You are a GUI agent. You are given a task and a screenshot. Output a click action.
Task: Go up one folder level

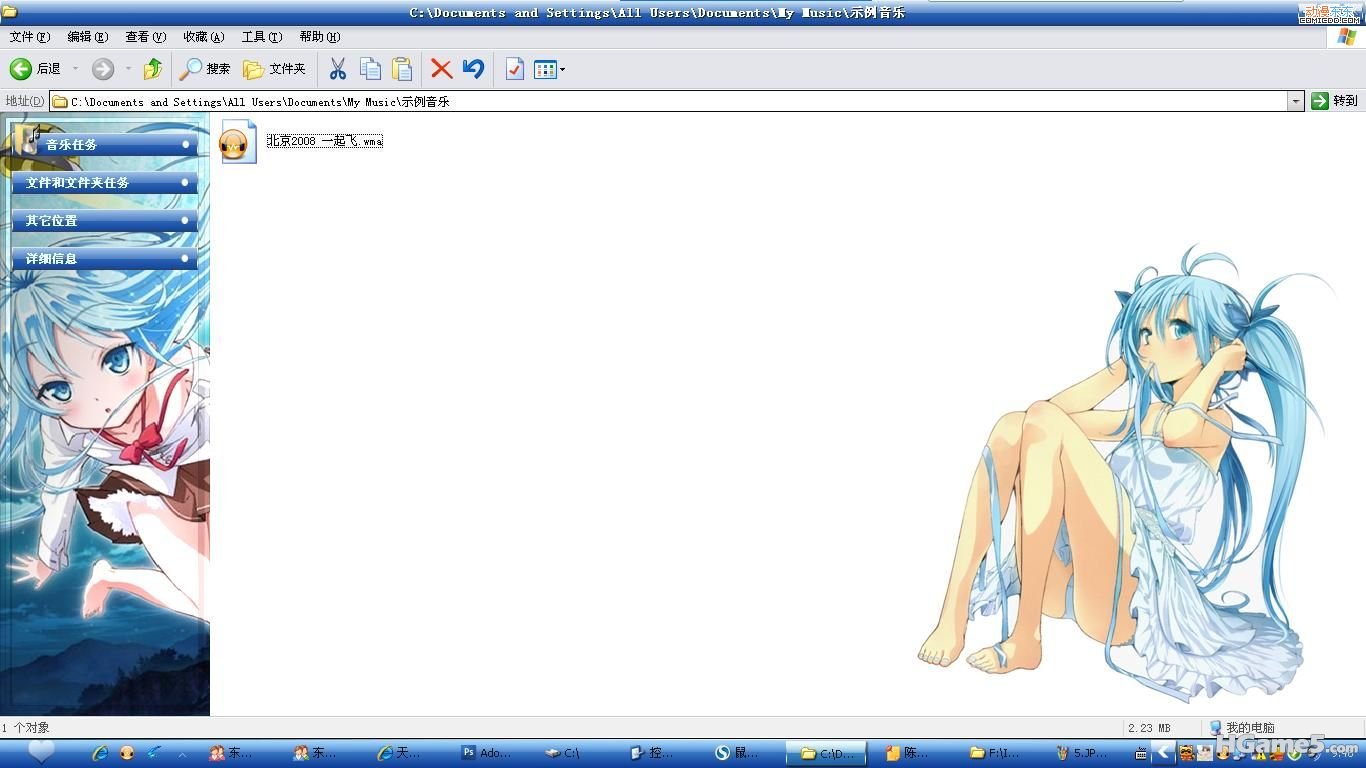(153, 69)
